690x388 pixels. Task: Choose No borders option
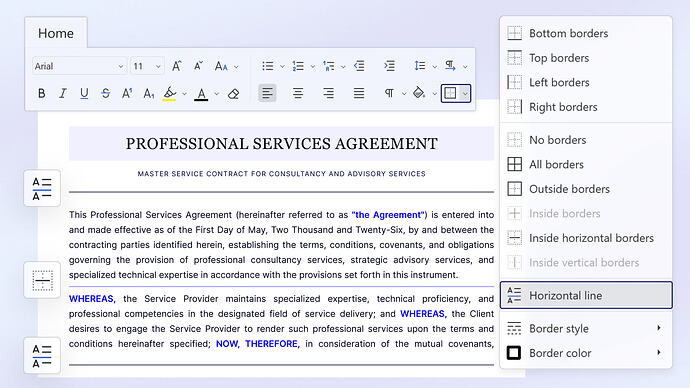click(586, 140)
